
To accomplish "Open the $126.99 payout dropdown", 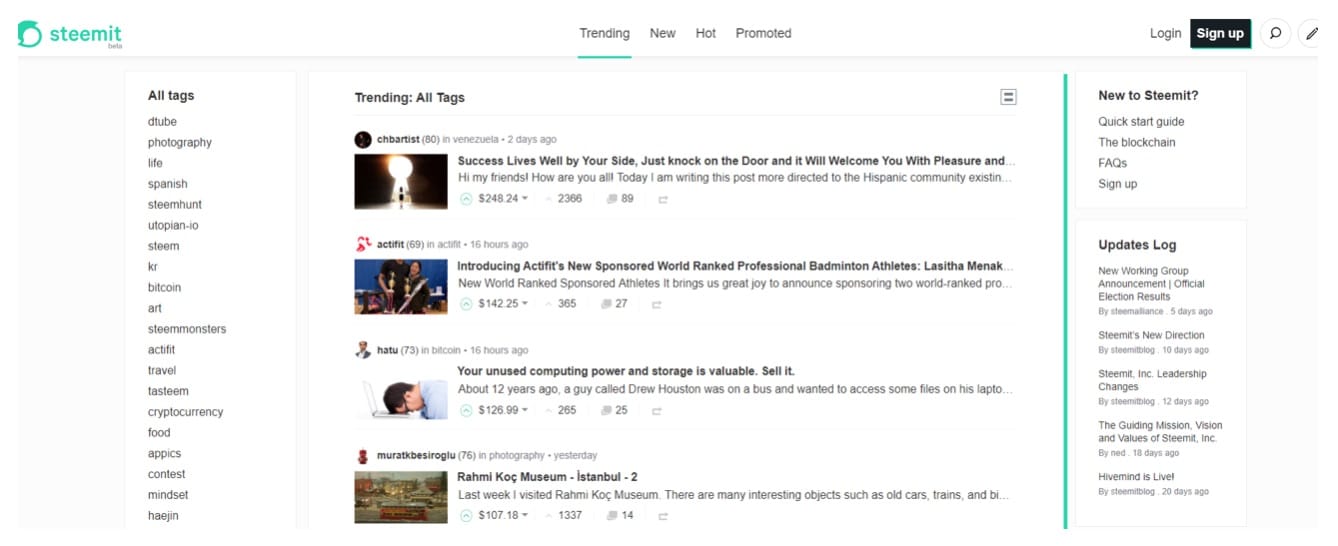I will 525,411.
